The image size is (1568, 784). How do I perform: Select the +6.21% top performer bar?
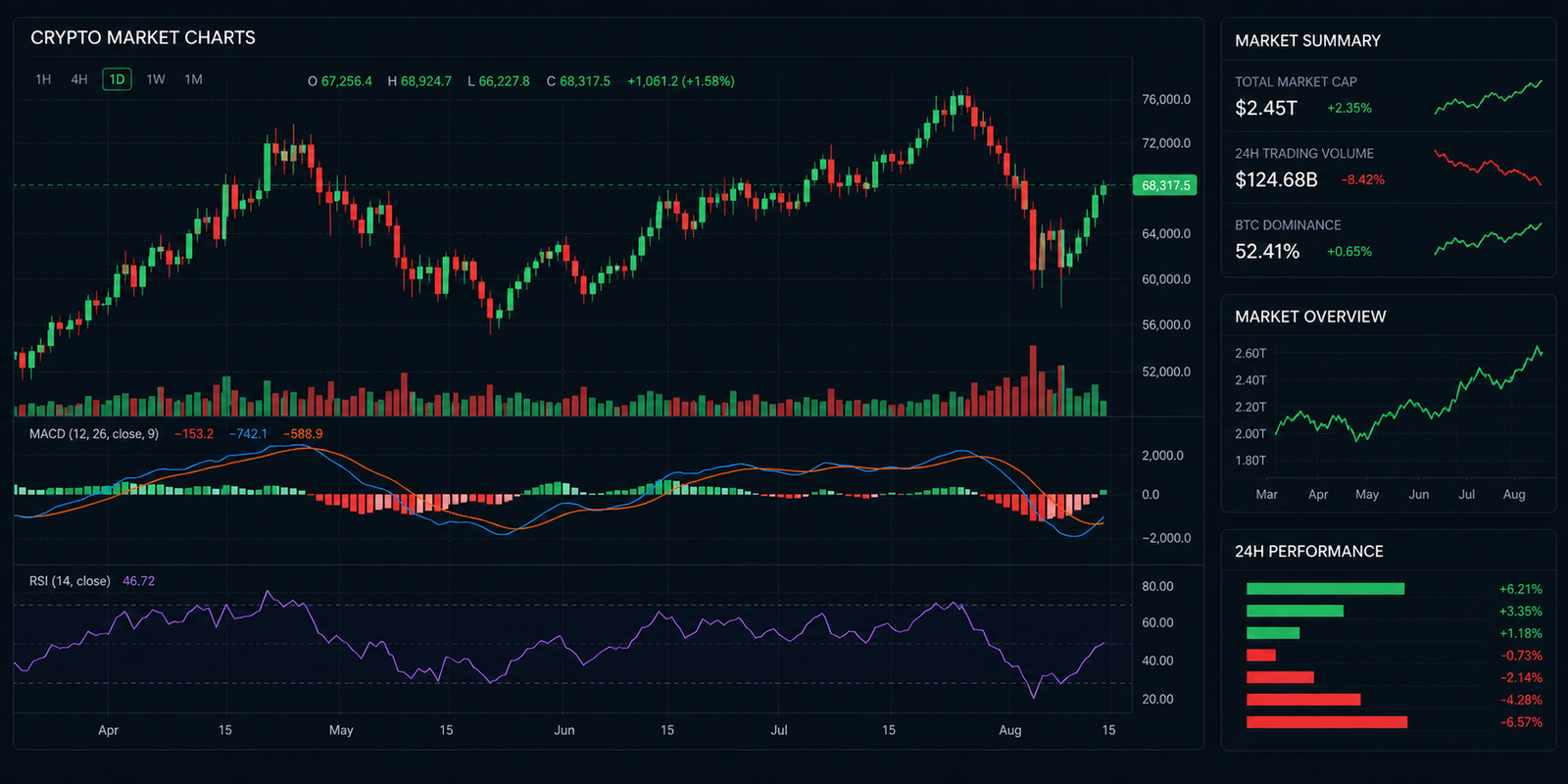[1325, 589]
